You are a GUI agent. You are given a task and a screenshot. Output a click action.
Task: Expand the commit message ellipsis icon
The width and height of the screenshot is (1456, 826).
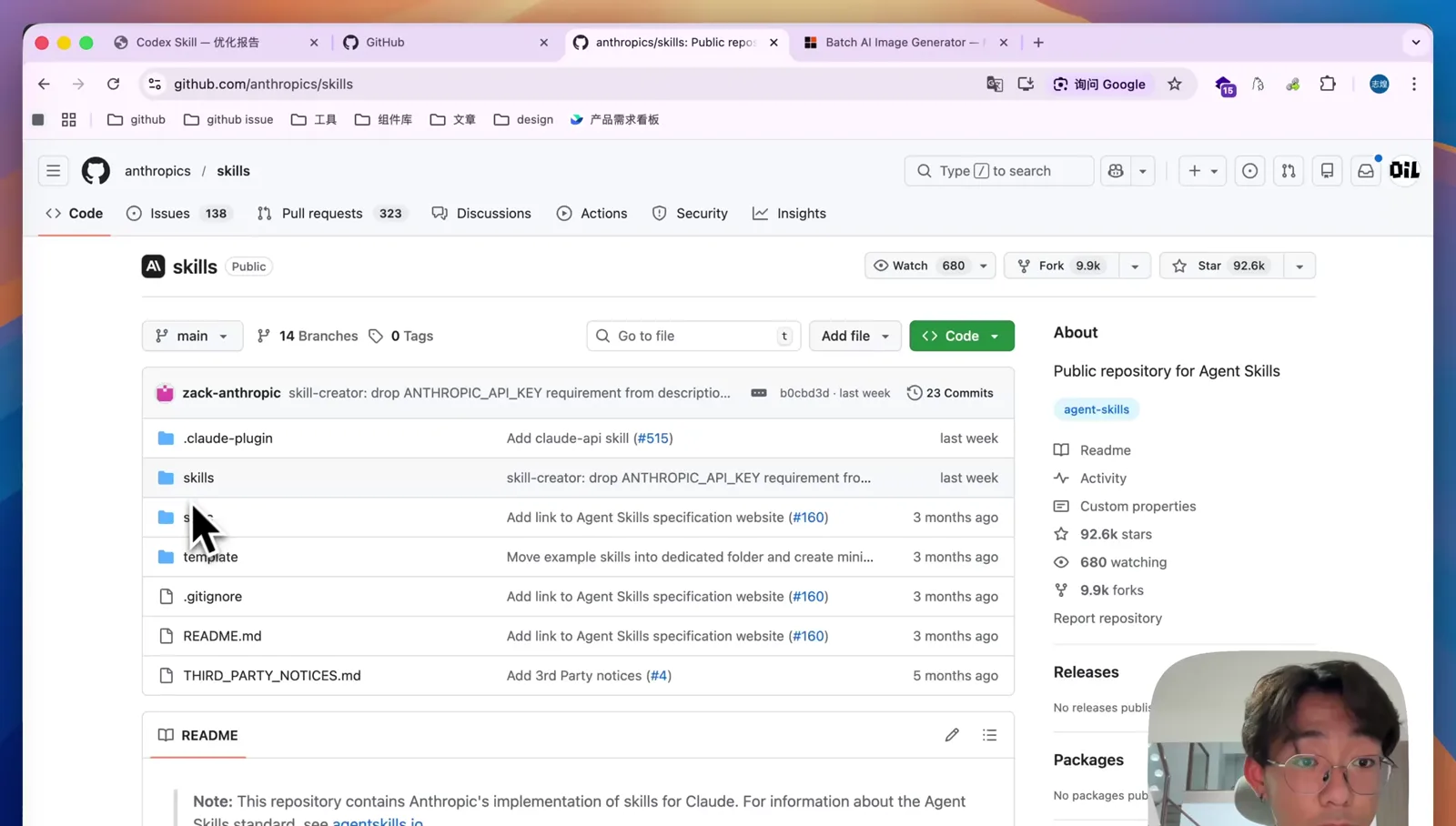tap(759, 393)
